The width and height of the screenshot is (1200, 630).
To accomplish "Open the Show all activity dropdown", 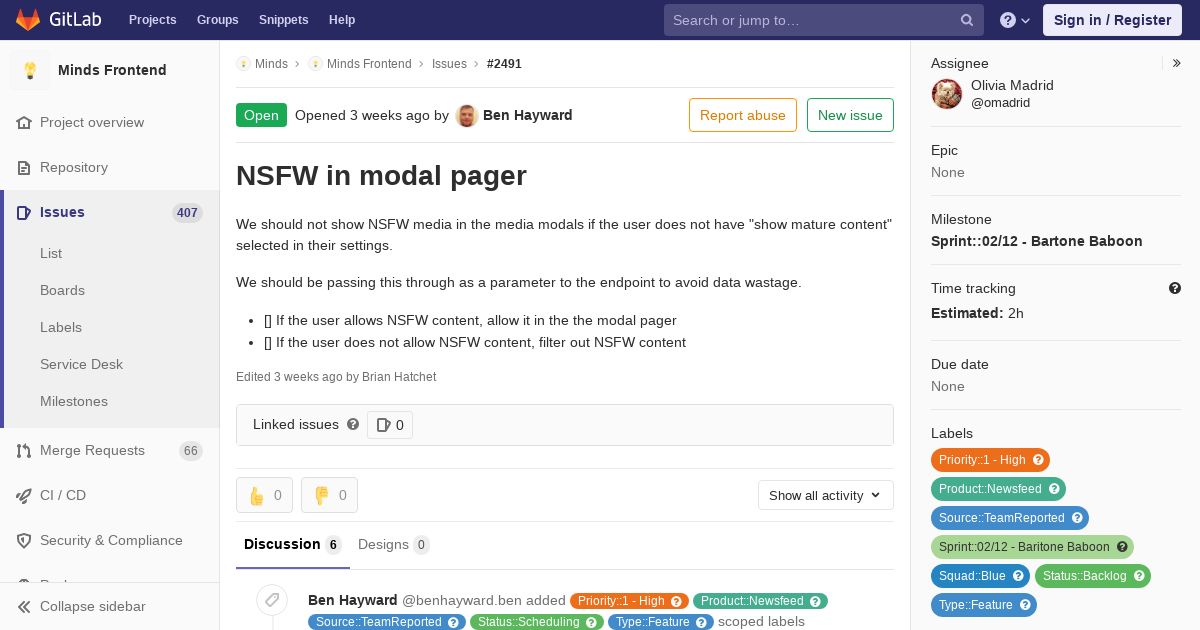I will [x=826, y=495].
